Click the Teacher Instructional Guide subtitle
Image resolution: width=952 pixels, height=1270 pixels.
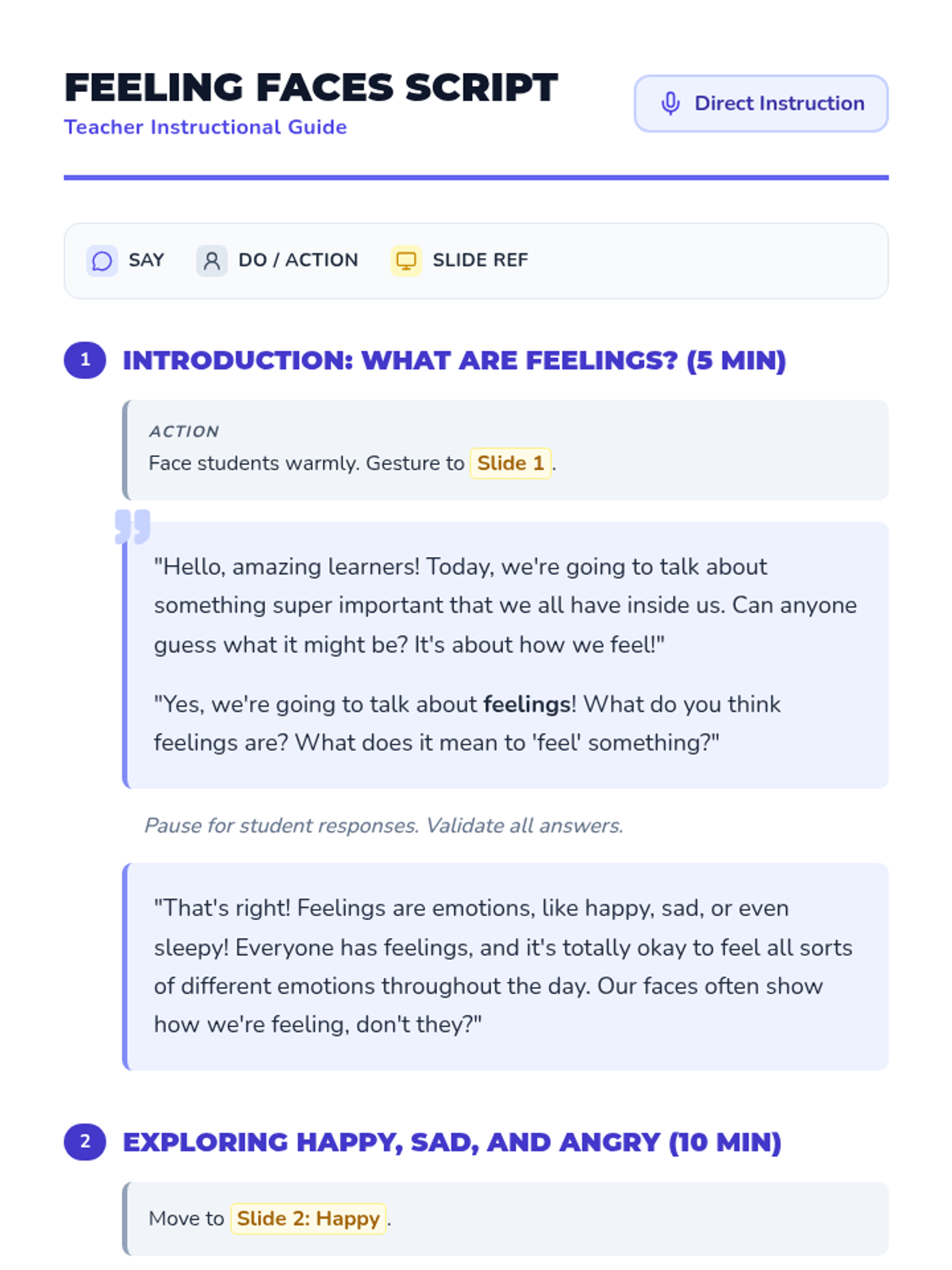[x=205, y=127]
